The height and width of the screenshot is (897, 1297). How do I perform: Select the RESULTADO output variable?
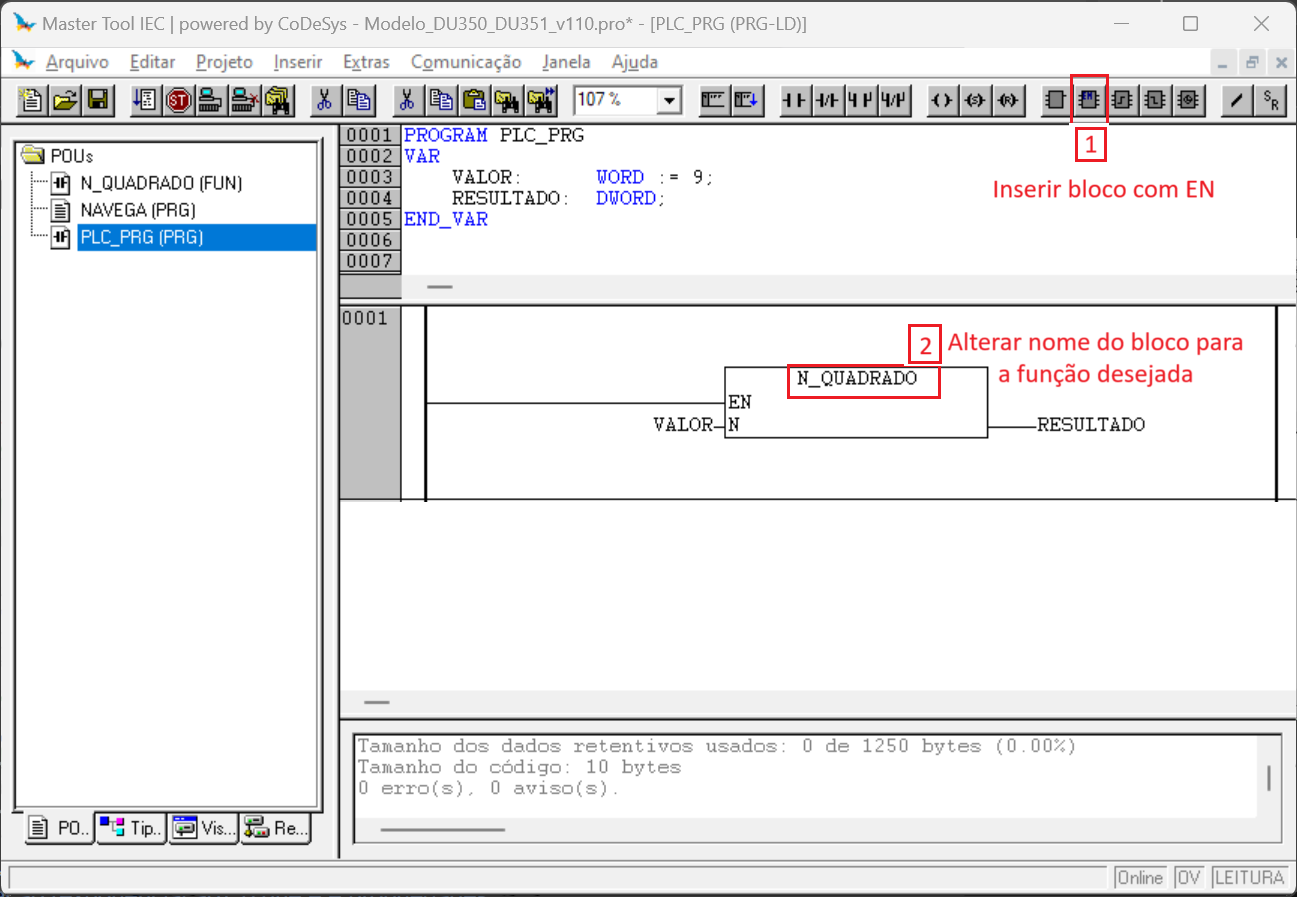tap(1091, 425)
